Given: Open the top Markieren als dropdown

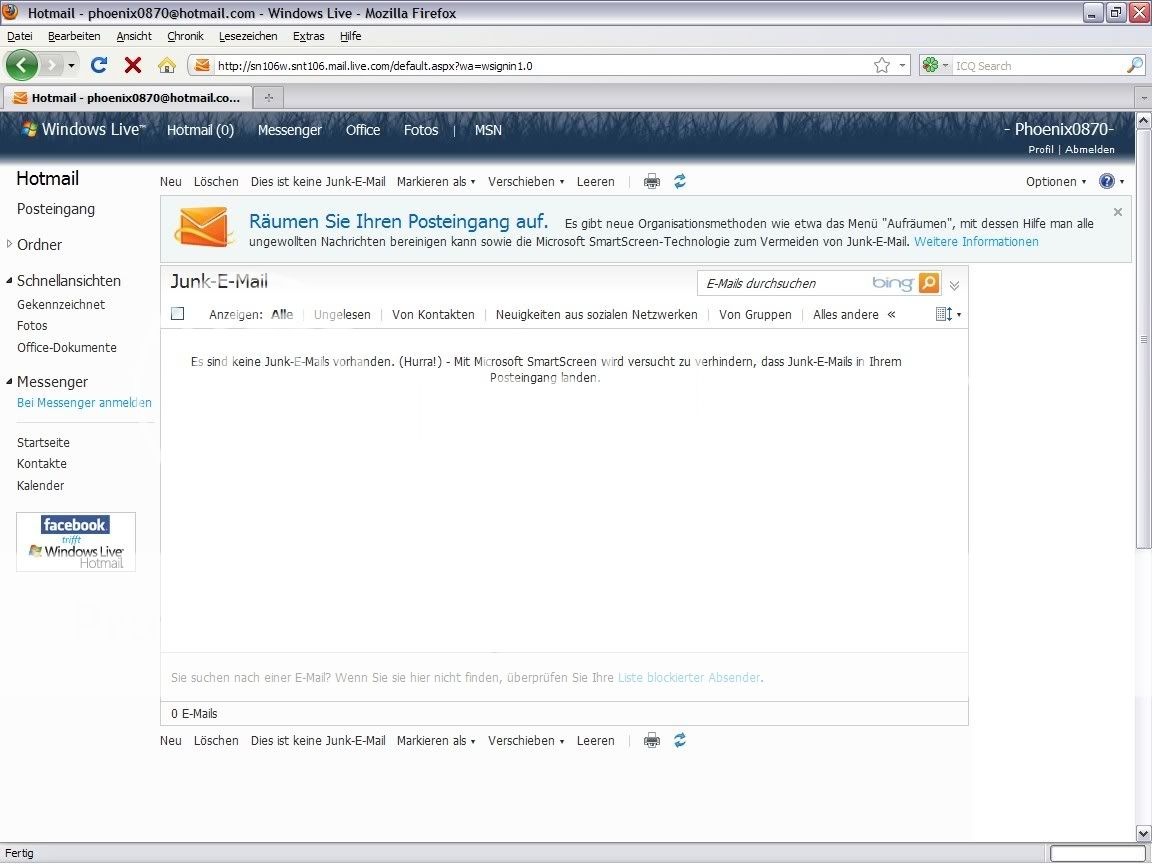Looking at the screenshot, I should 436,182.
